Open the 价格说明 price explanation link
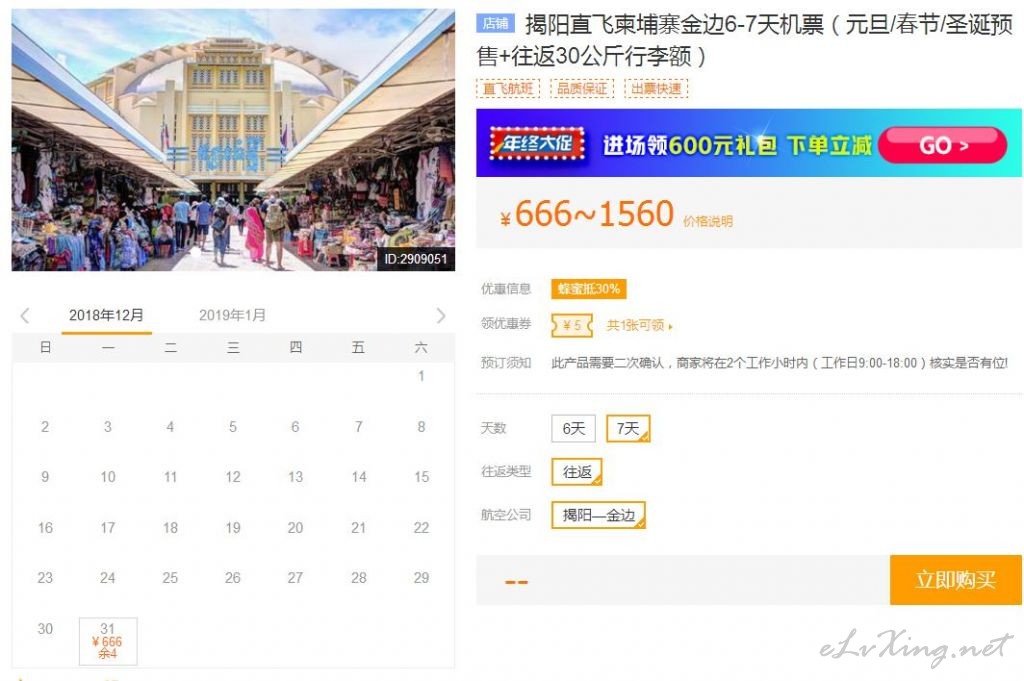1024x681 pixels. [708, 221]
